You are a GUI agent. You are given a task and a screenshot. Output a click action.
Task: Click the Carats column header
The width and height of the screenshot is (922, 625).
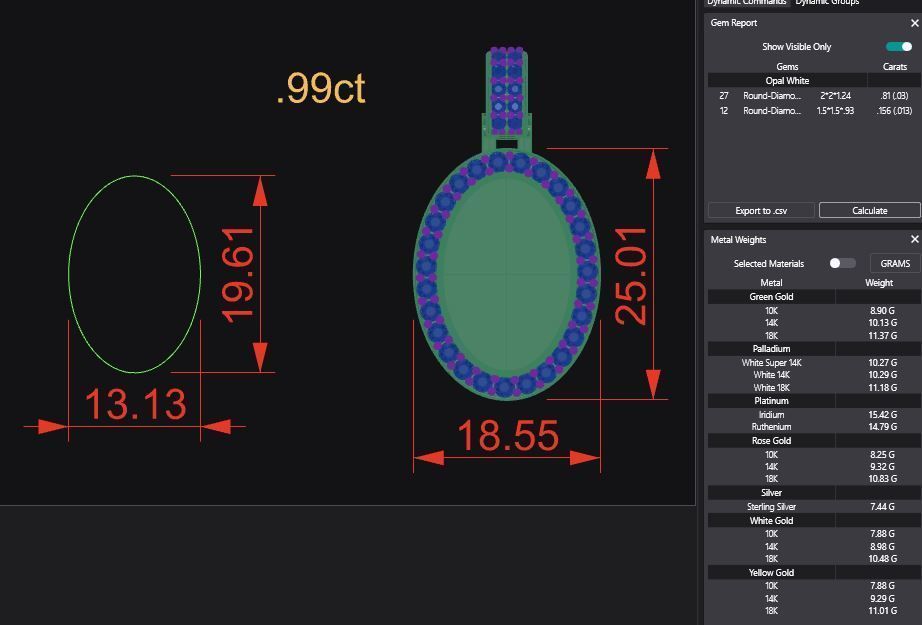[x=894, y=66]
